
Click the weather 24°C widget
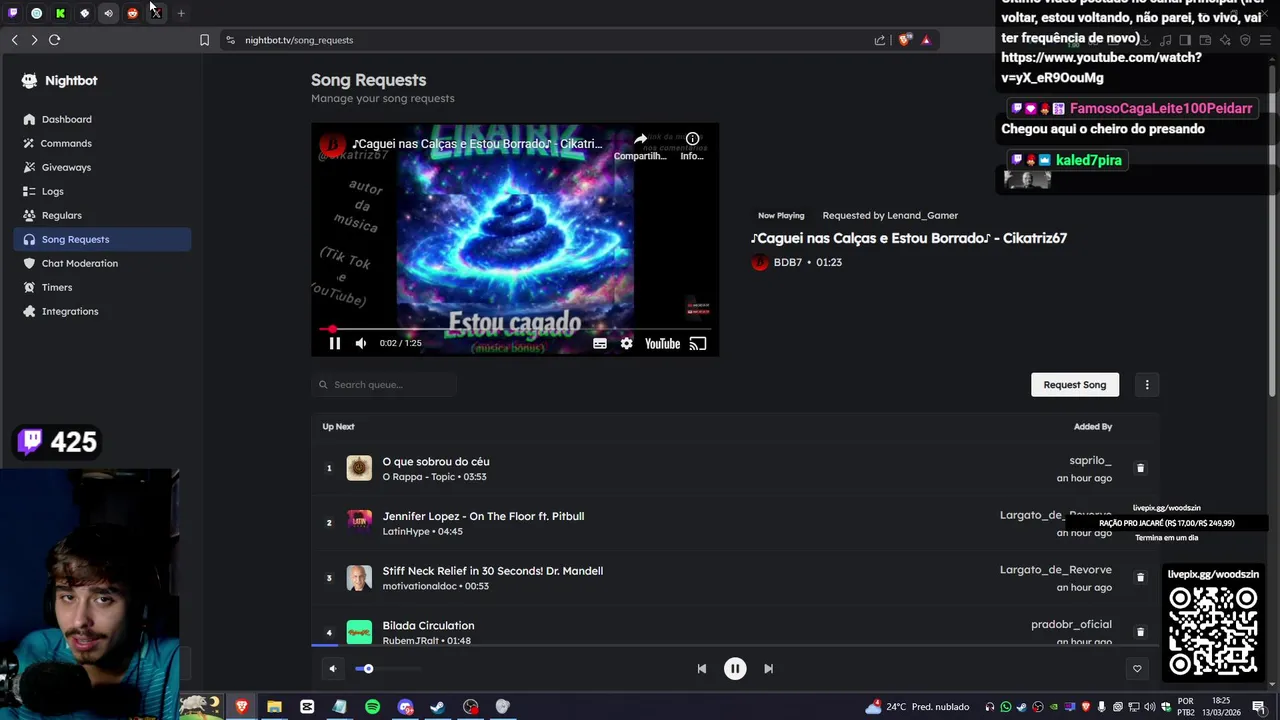pyautogui.click(x=917, y=707)
